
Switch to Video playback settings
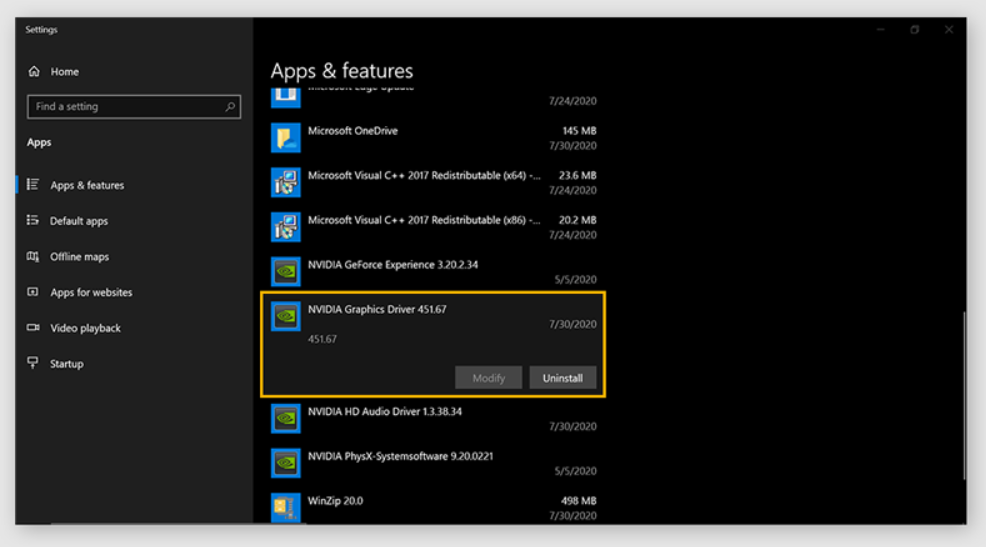coord(85,328)
